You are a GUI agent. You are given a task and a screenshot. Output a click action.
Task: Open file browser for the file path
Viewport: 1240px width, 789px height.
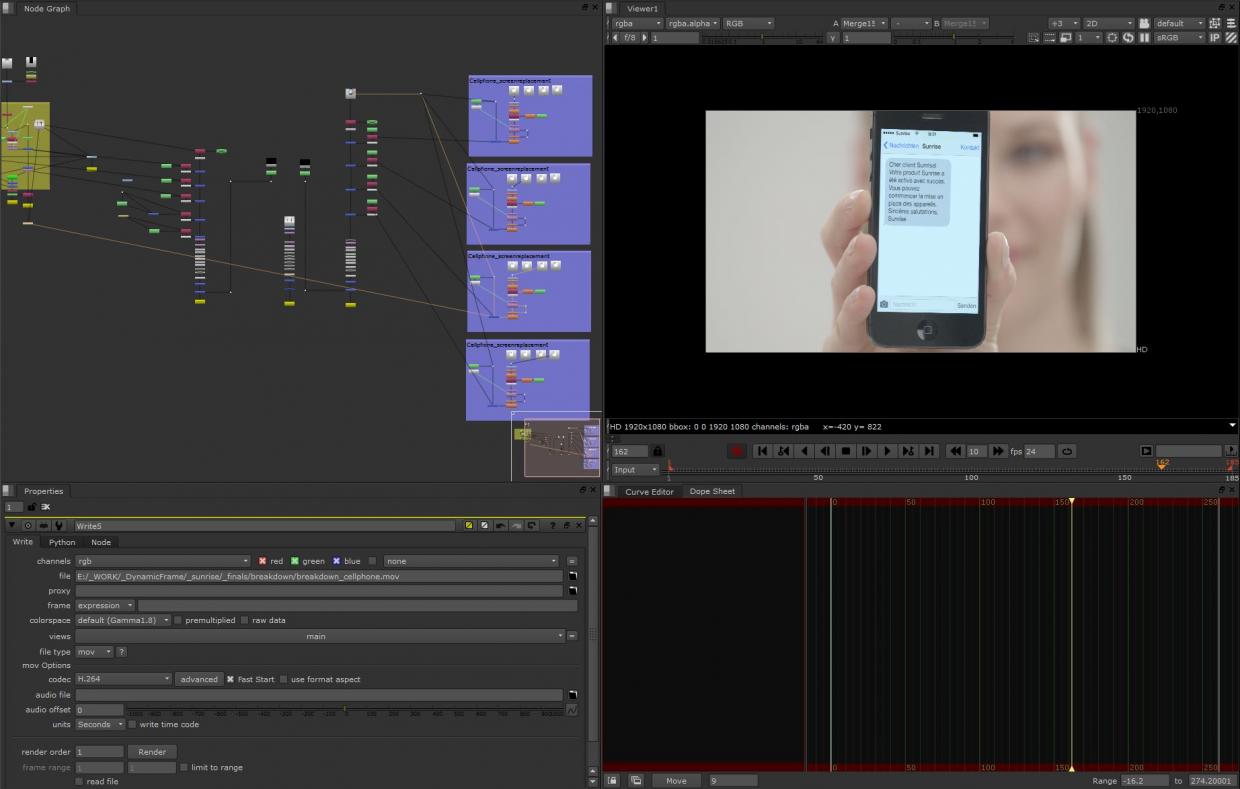click(x=573, y=576)
